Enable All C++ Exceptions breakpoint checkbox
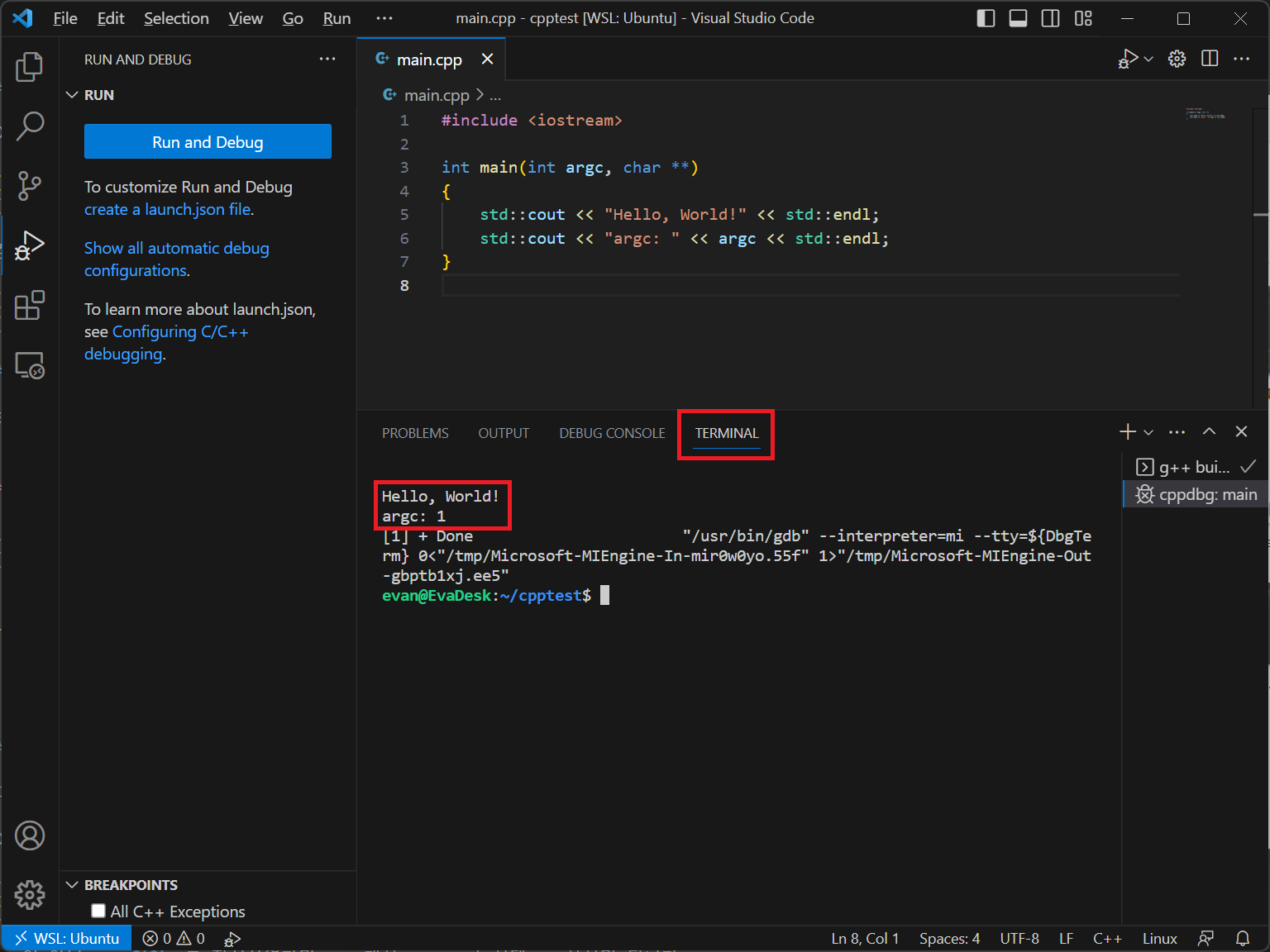 99,911
